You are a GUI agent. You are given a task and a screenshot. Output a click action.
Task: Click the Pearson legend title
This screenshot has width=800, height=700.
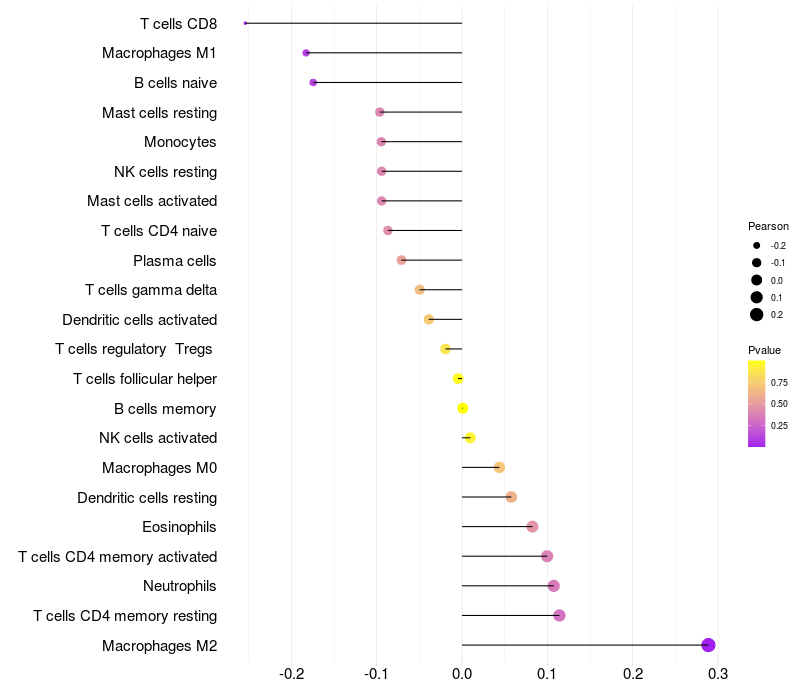[x=768, y=226]
